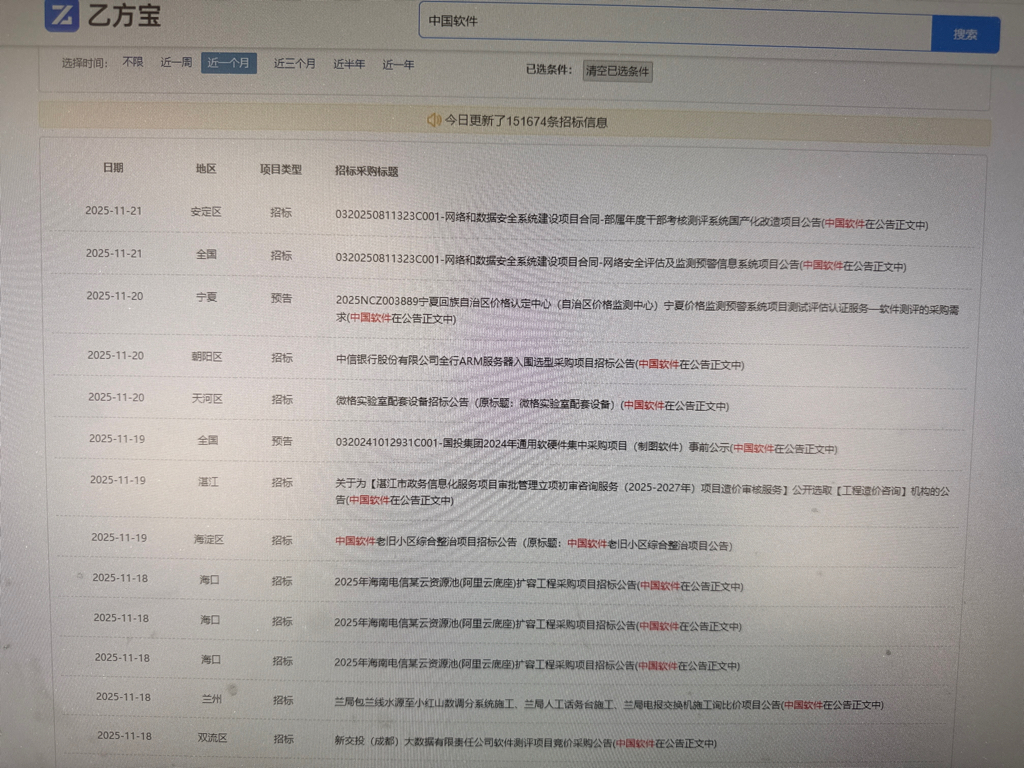Click the 双流区 region cell
This screenshot has width=1024, height=768.
(x=212, y=737)
